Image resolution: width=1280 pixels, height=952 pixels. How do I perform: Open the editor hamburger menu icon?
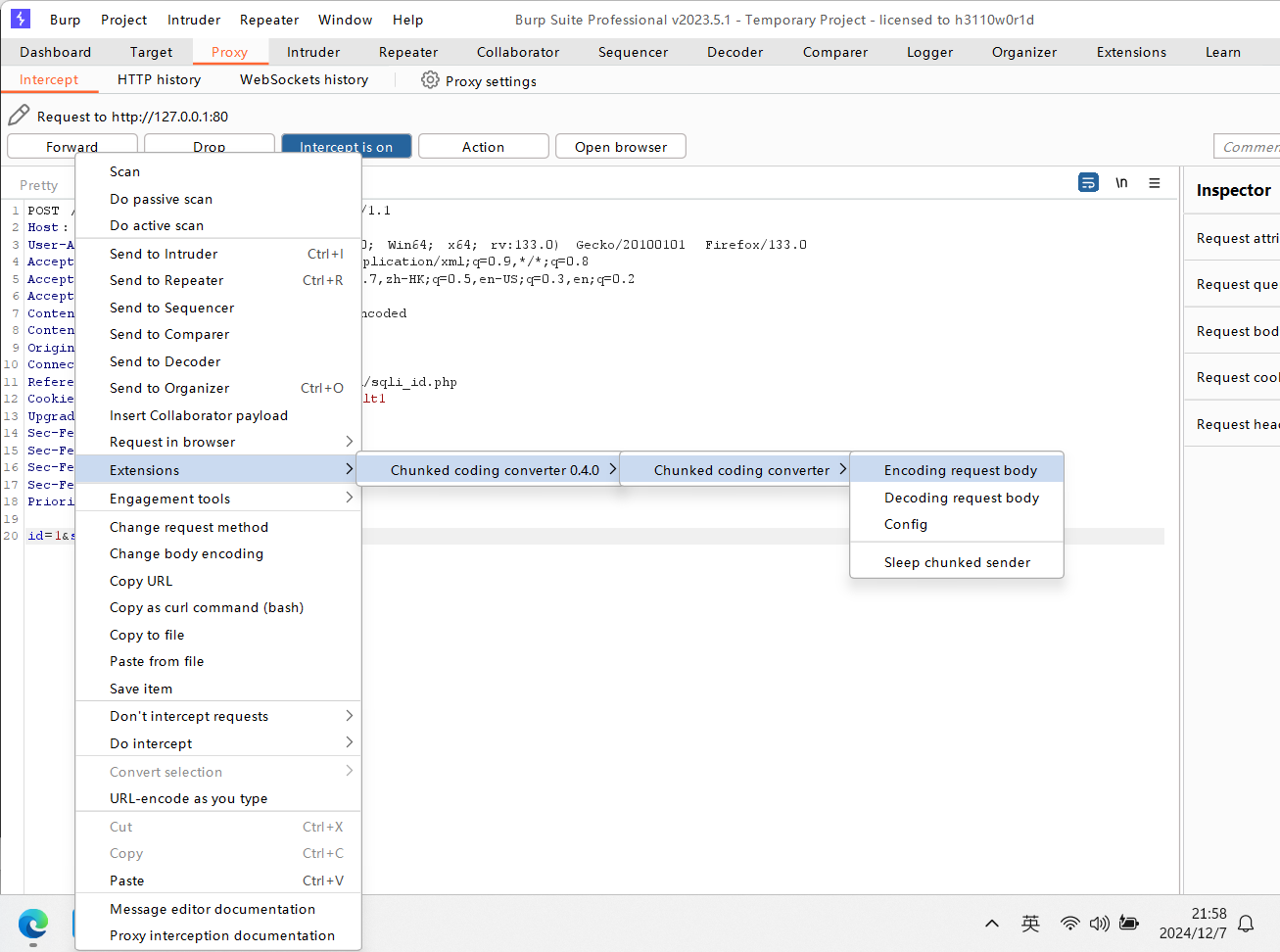point(1155,182)
